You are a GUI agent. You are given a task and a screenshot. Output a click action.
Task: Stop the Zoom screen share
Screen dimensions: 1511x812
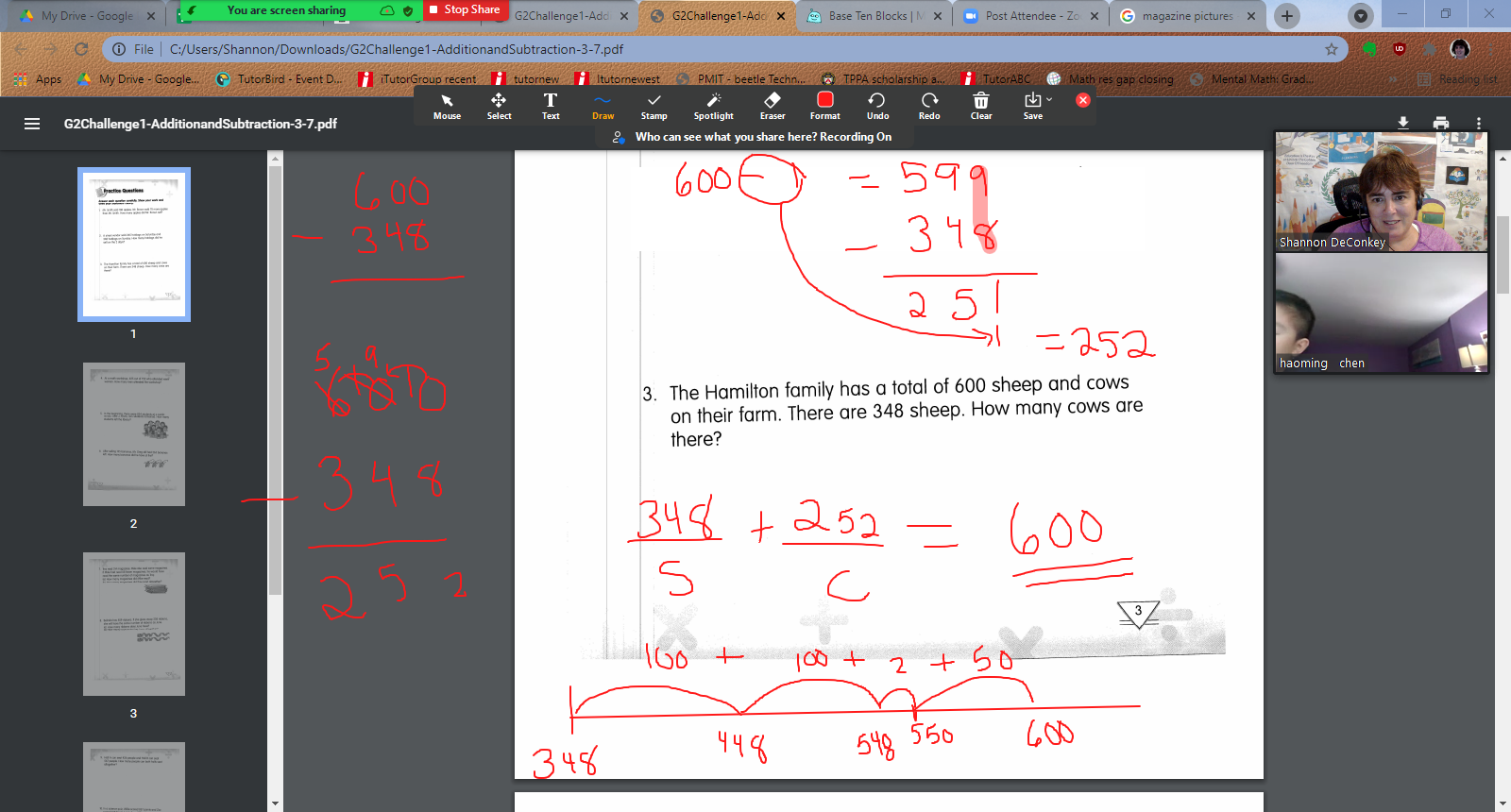pyautogui.click(x=464, y=9)
